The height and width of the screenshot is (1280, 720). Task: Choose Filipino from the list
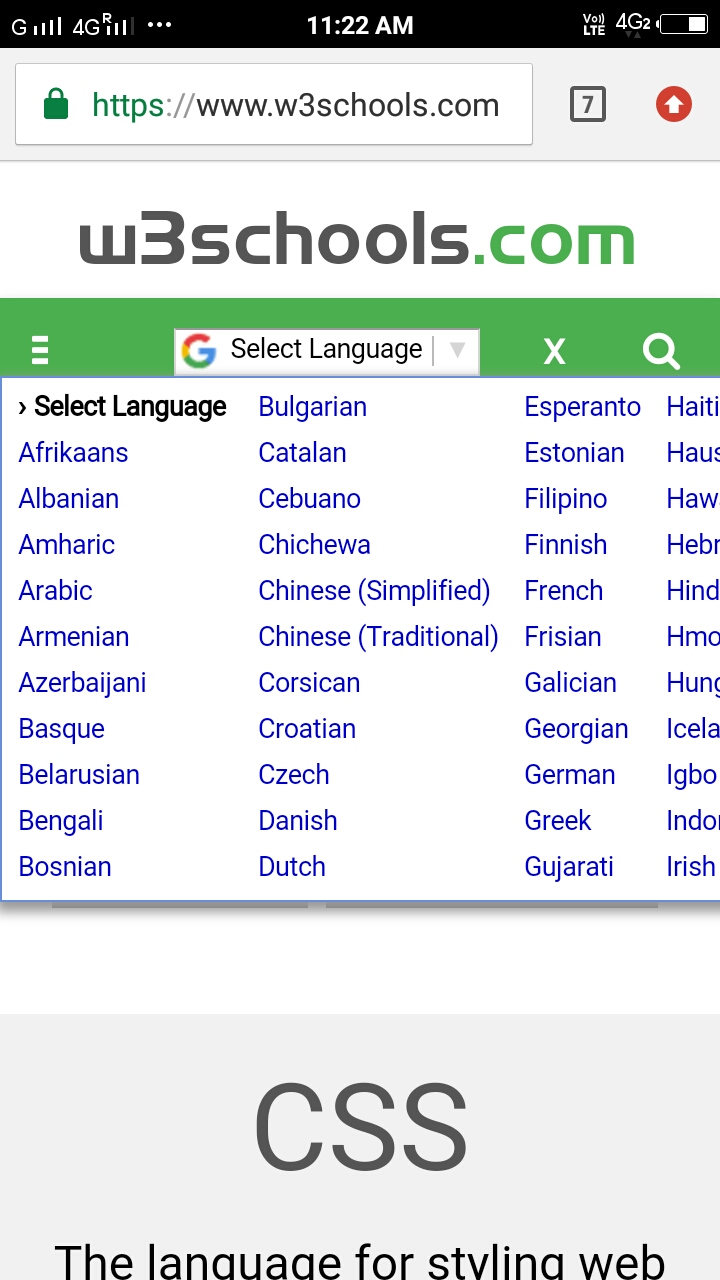coord(566,499)
